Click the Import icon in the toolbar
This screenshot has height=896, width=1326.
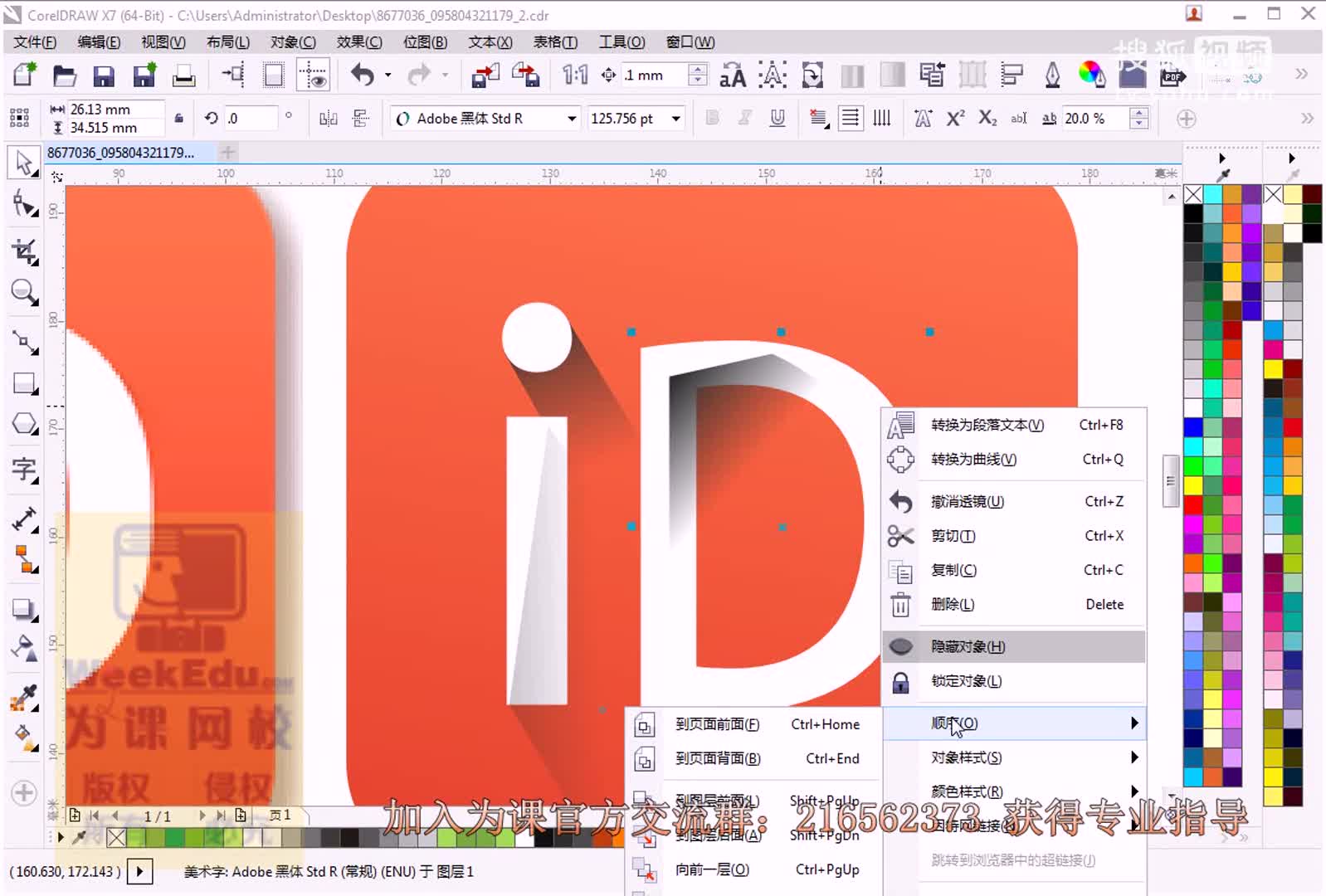485,76
